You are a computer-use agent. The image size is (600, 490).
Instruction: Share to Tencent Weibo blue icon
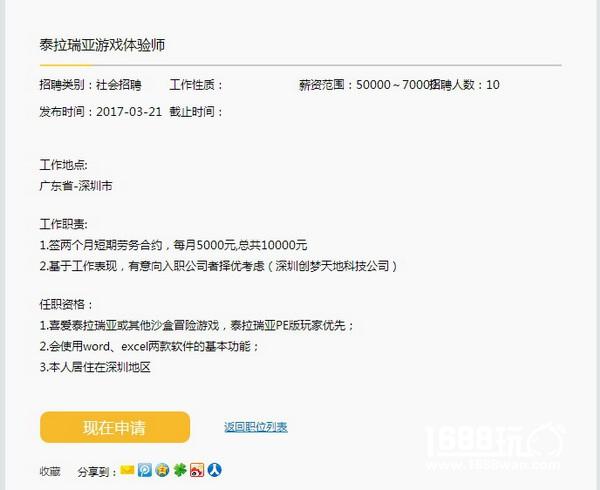pos(145,470)
